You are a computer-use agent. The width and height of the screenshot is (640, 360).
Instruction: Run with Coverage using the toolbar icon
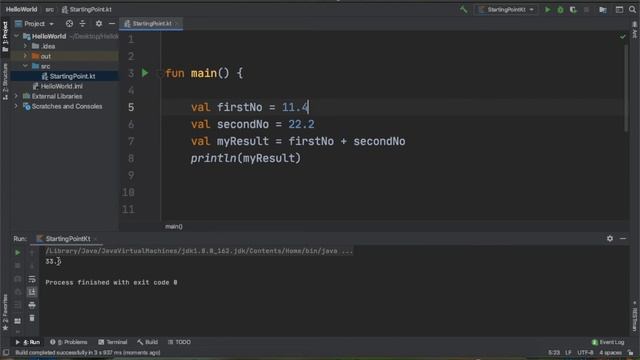pos(573,9)
